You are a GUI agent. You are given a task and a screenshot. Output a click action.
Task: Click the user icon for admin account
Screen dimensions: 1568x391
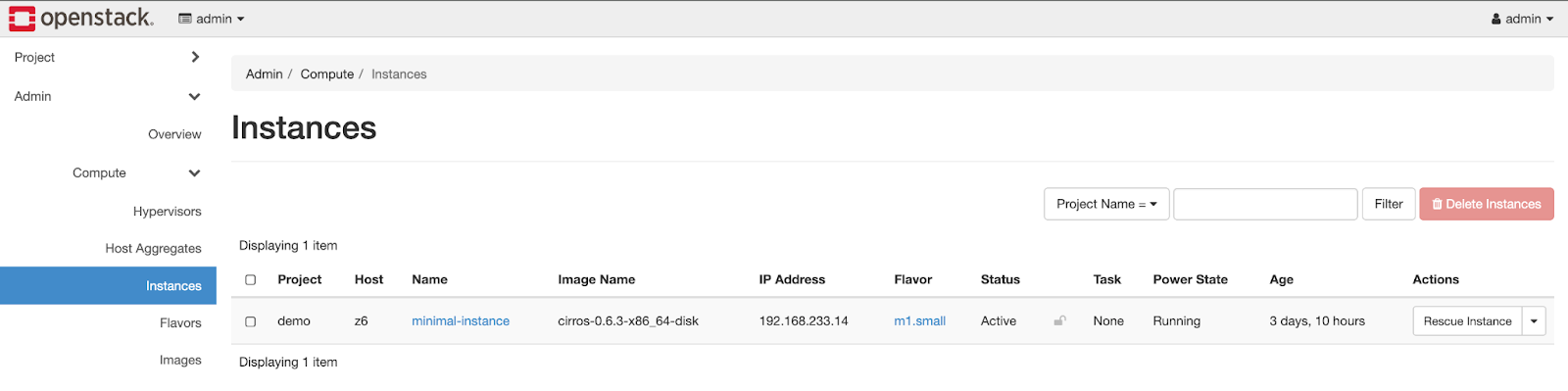pyautogui.click(x=1496, y=19)
